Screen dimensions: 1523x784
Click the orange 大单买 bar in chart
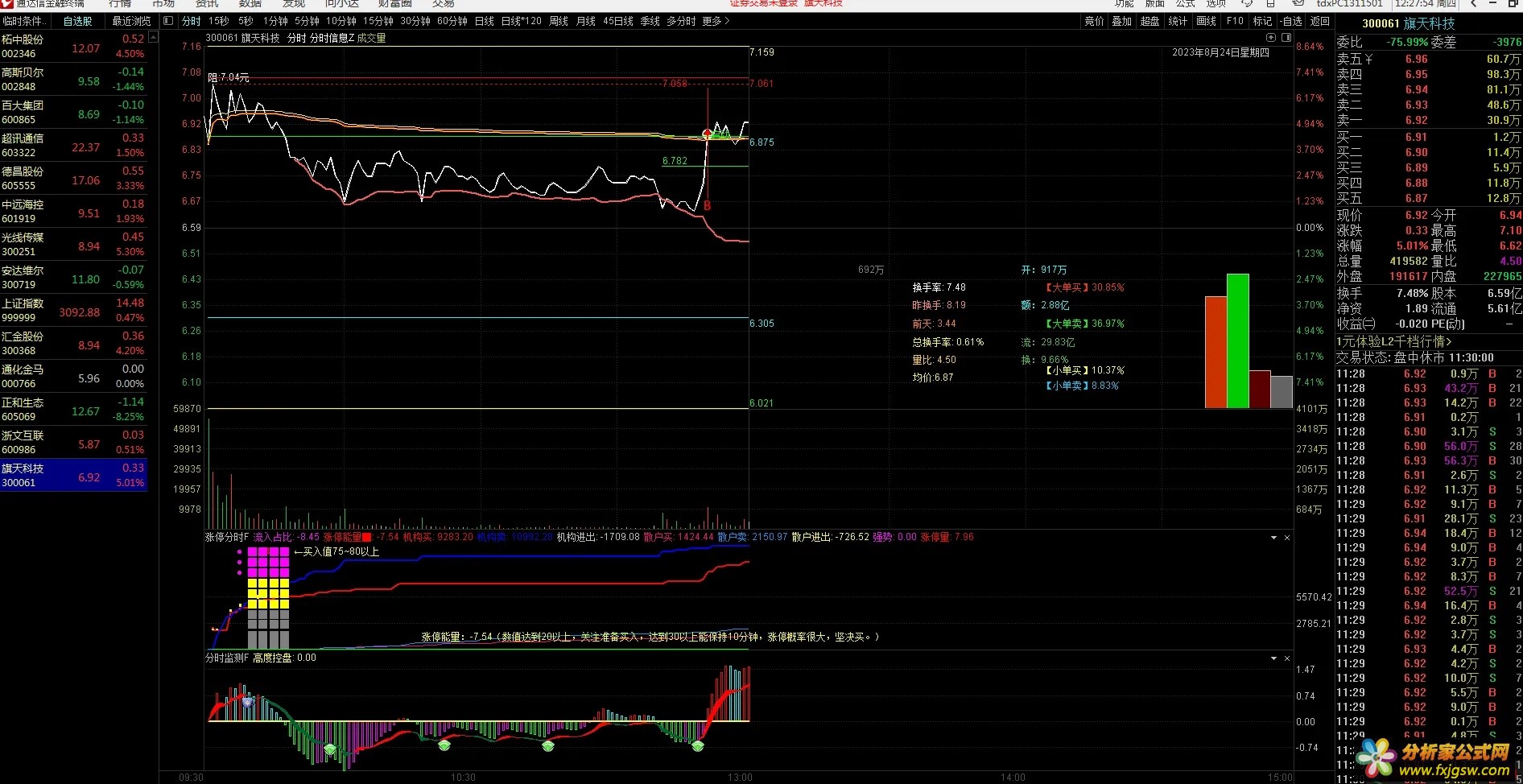[x=1216, y=353]
